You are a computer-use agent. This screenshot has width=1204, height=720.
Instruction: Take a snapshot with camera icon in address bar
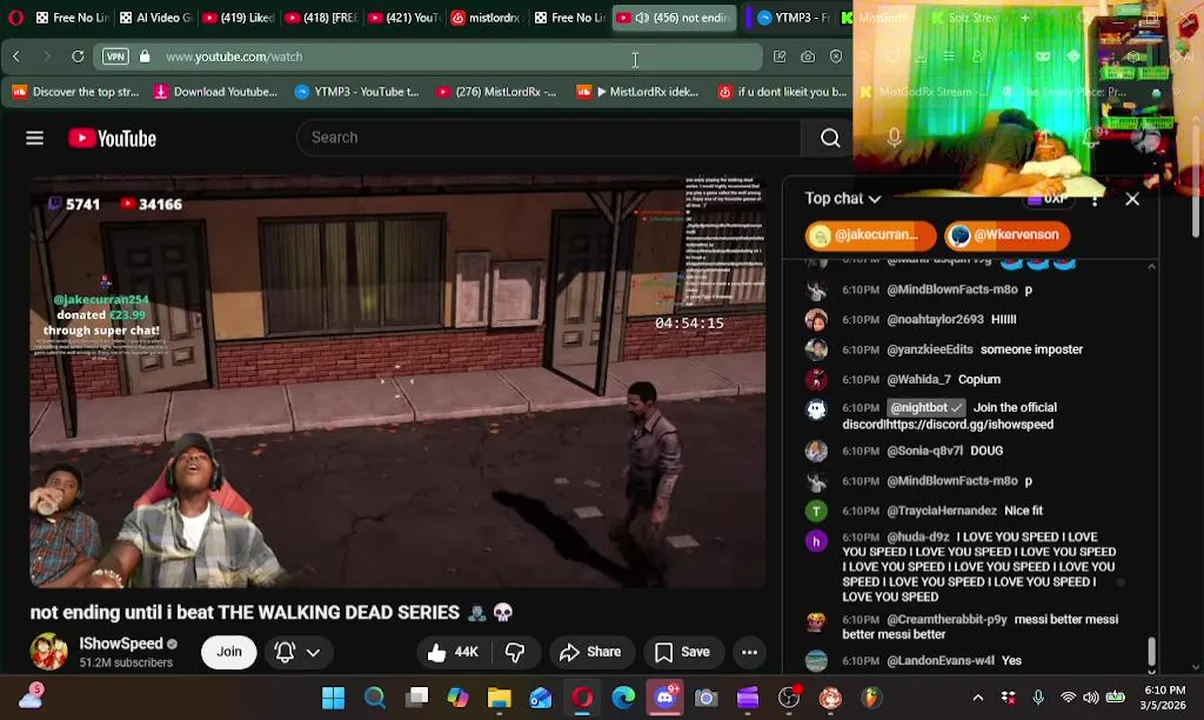(808, 57)
